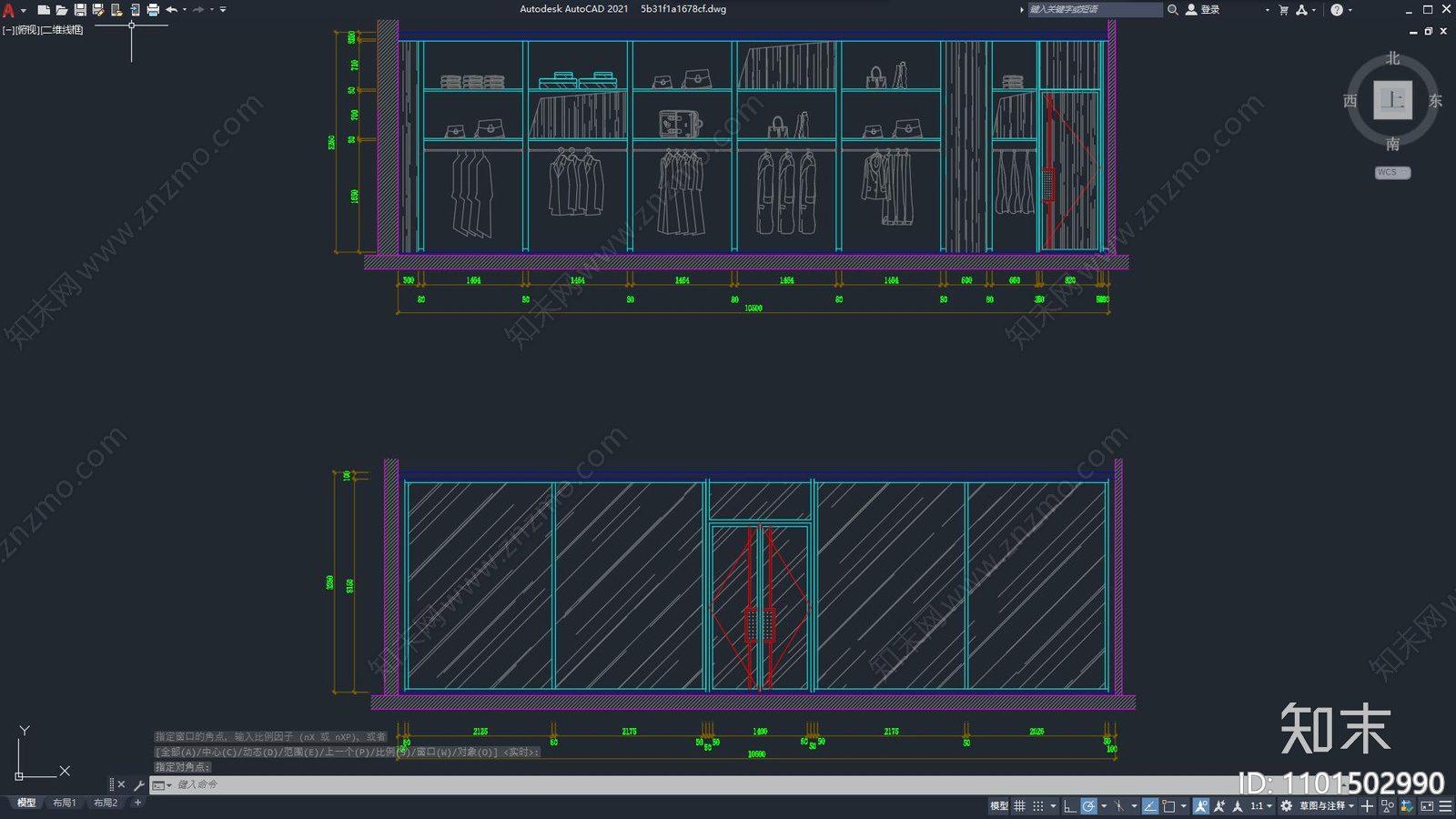The image size is (1456, 819).
Task: Open command line customize wrench
Action: click(138, 784)
